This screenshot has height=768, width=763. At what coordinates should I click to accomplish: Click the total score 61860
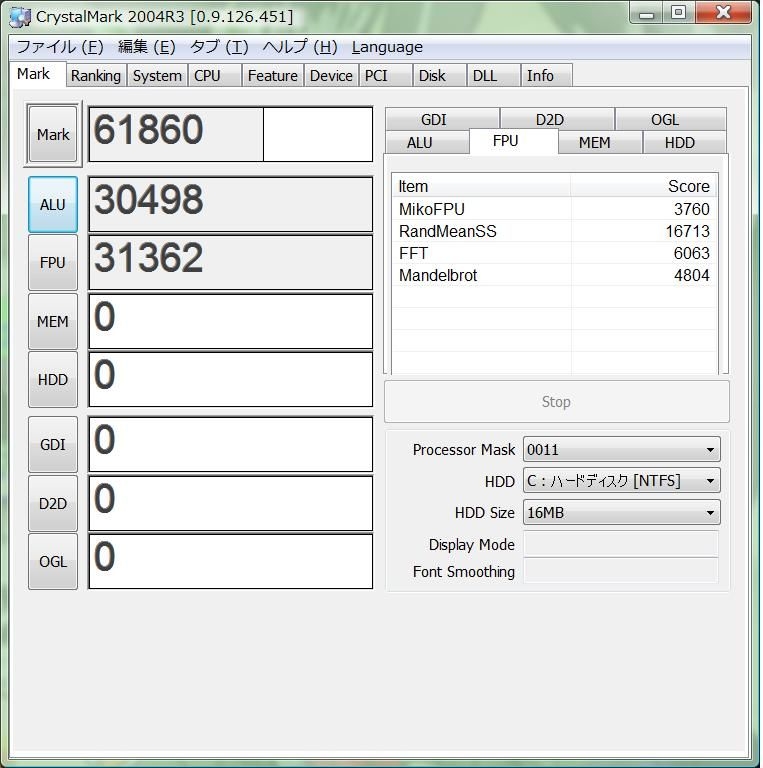tap(148, 130)
